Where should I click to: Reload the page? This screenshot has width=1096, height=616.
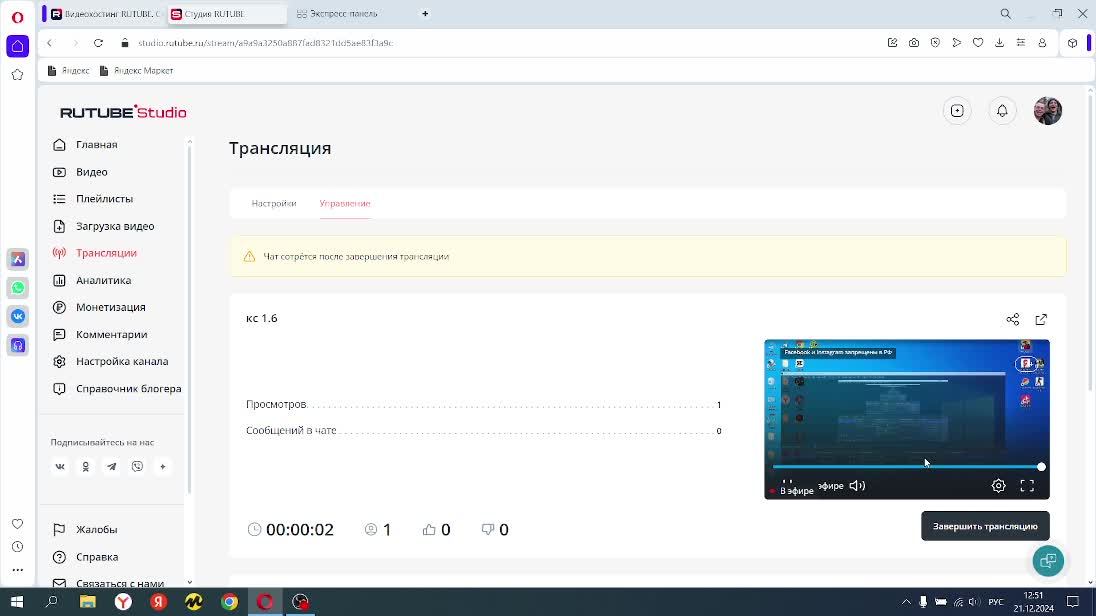(x=99, y=43)
